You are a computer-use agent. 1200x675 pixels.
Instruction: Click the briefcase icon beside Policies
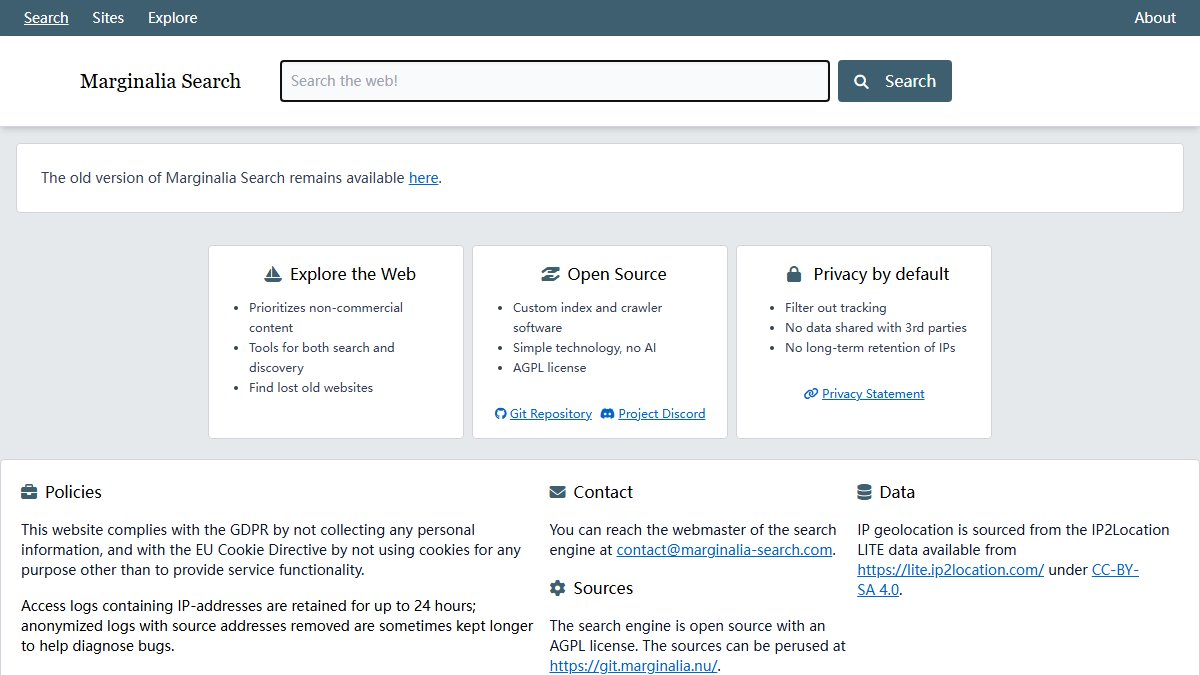click(x=29, y=492)
